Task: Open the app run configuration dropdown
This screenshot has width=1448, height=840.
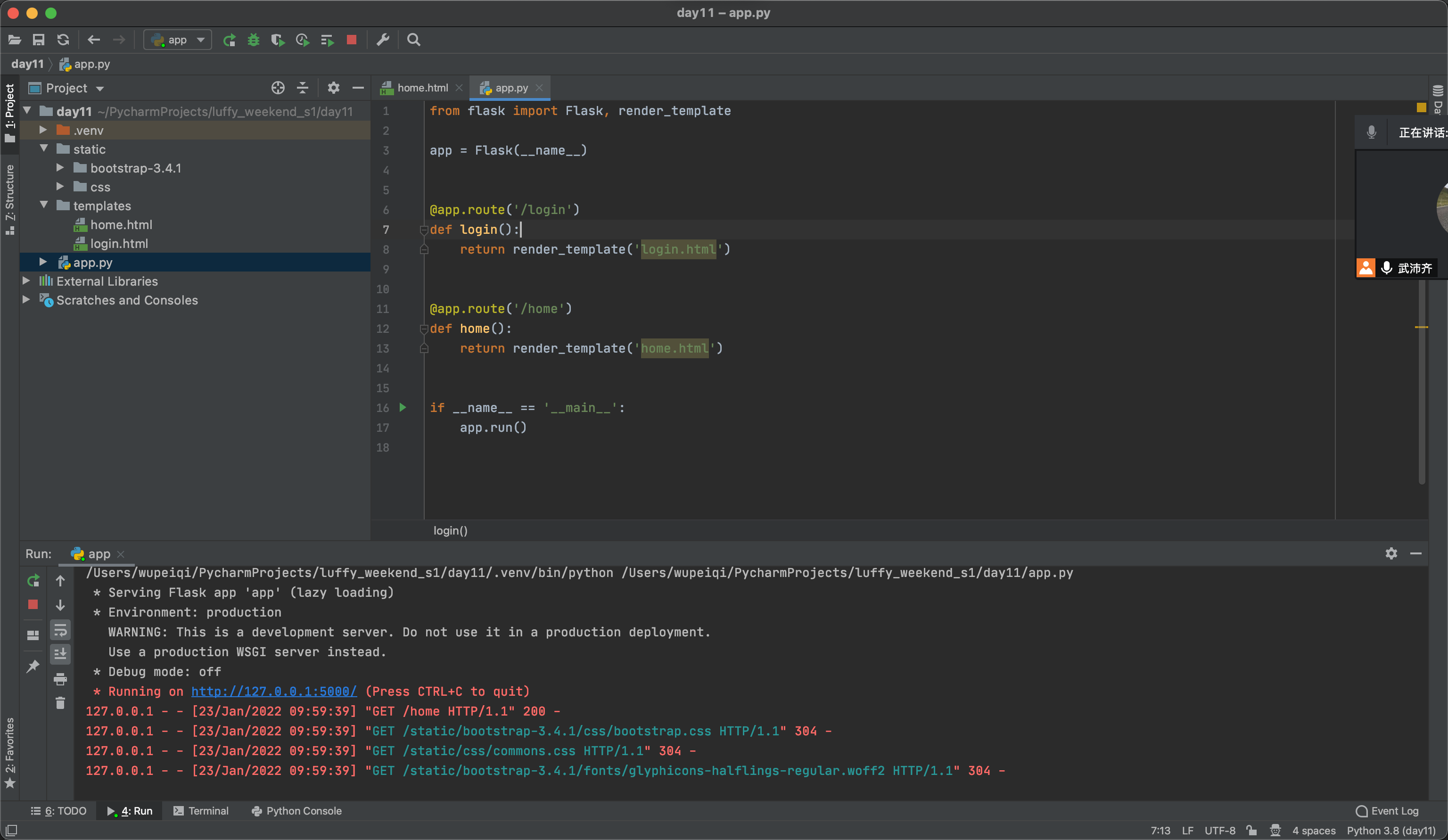Action: [178, 40]
